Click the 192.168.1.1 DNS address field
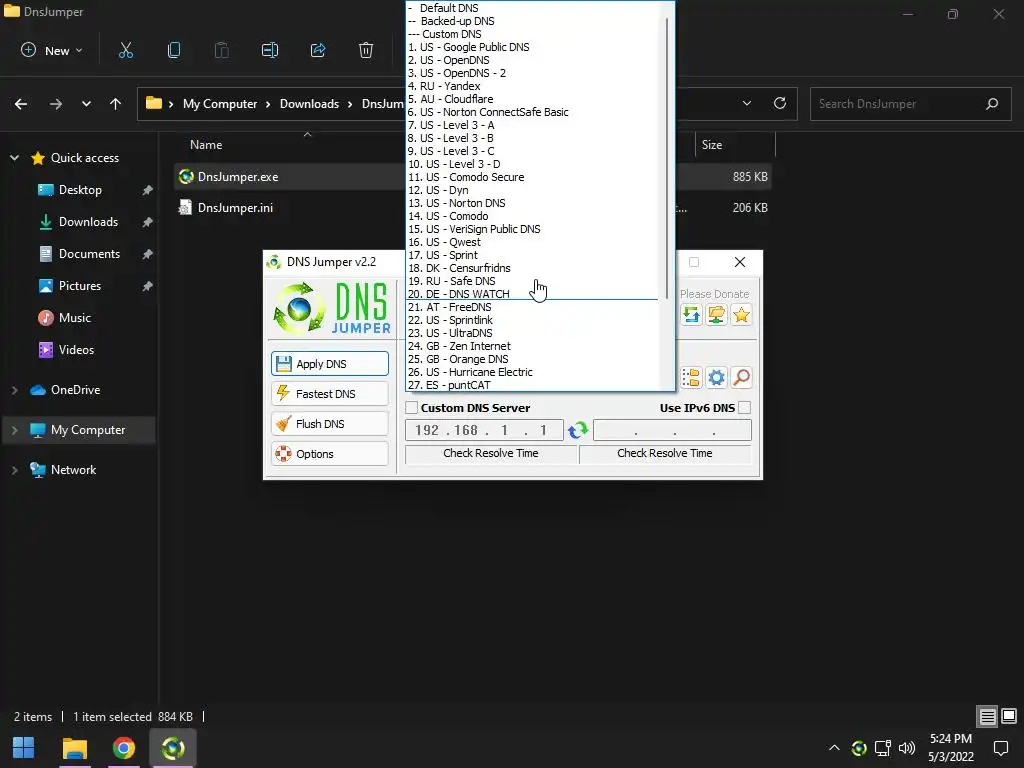 coord(484,430)
